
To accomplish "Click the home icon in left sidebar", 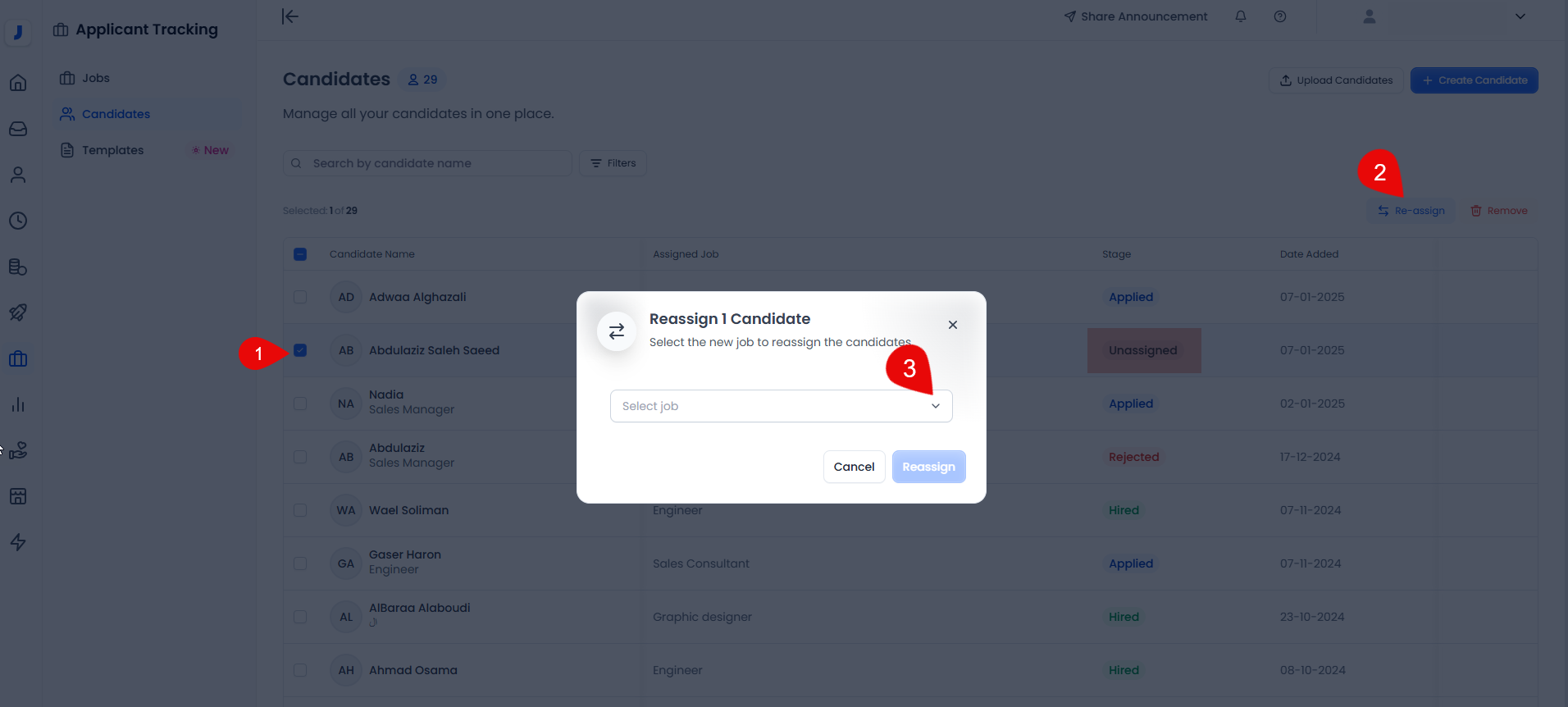I will pyautogui.click(x=18, y=83).
